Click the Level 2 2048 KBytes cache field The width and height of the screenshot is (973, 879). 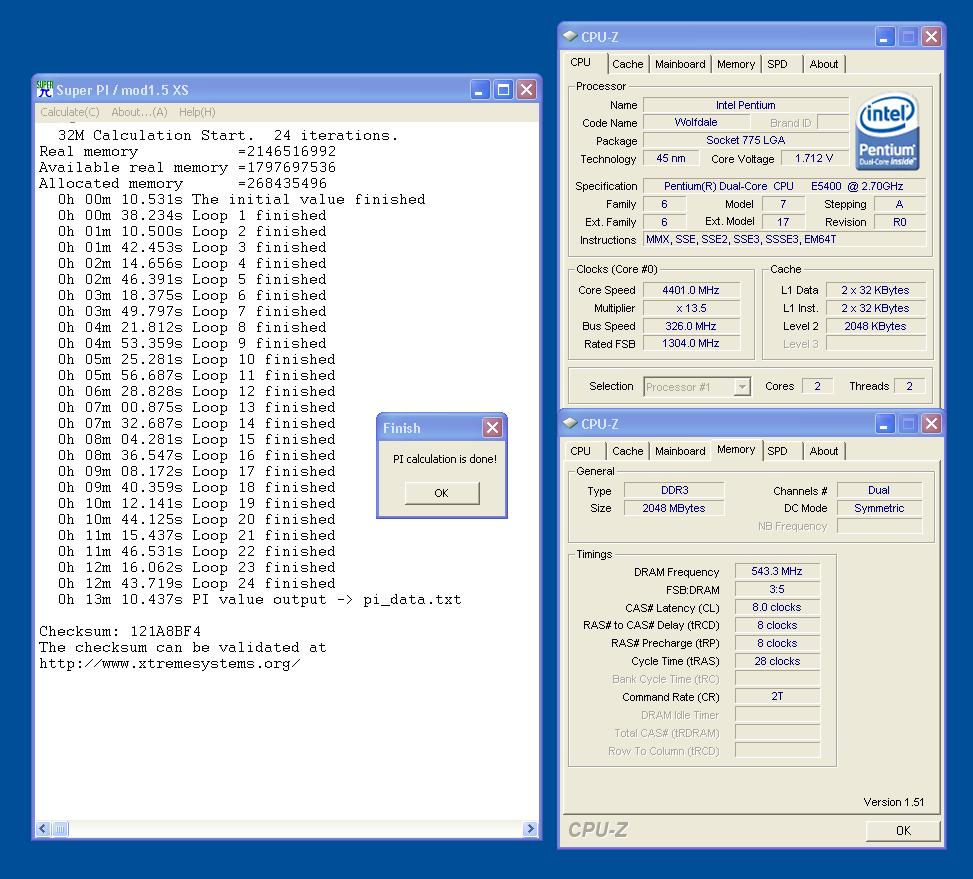(875, 326)
